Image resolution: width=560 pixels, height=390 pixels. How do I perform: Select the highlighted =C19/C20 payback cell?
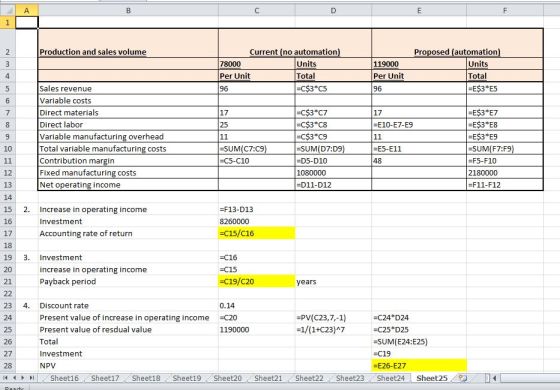tap(257, 281)
